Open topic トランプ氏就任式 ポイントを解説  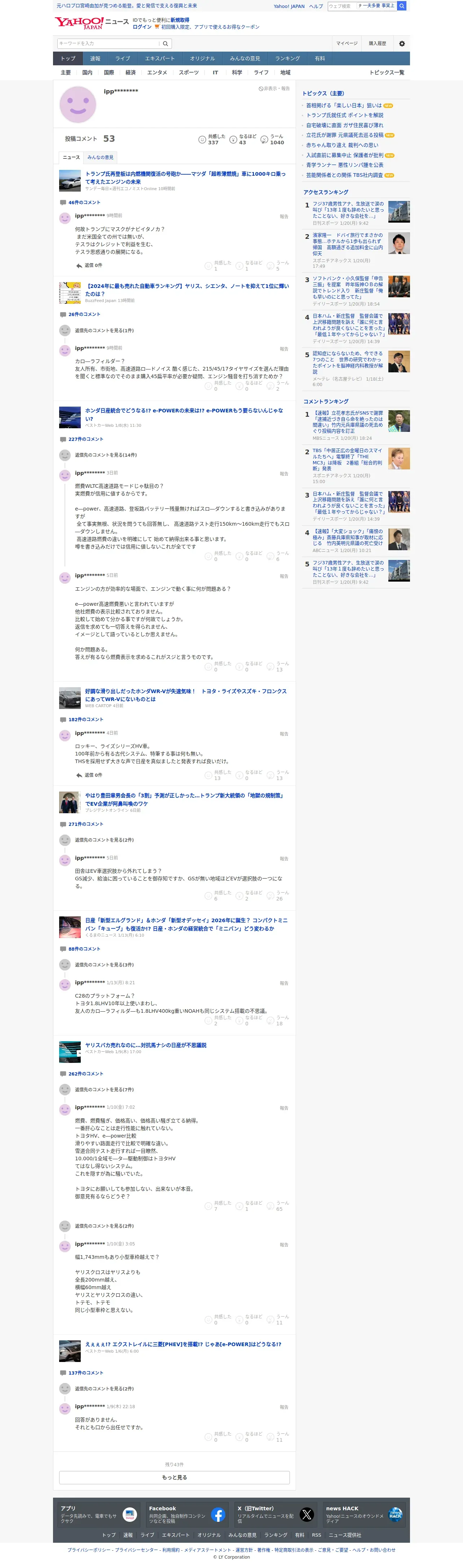[344, 115]
